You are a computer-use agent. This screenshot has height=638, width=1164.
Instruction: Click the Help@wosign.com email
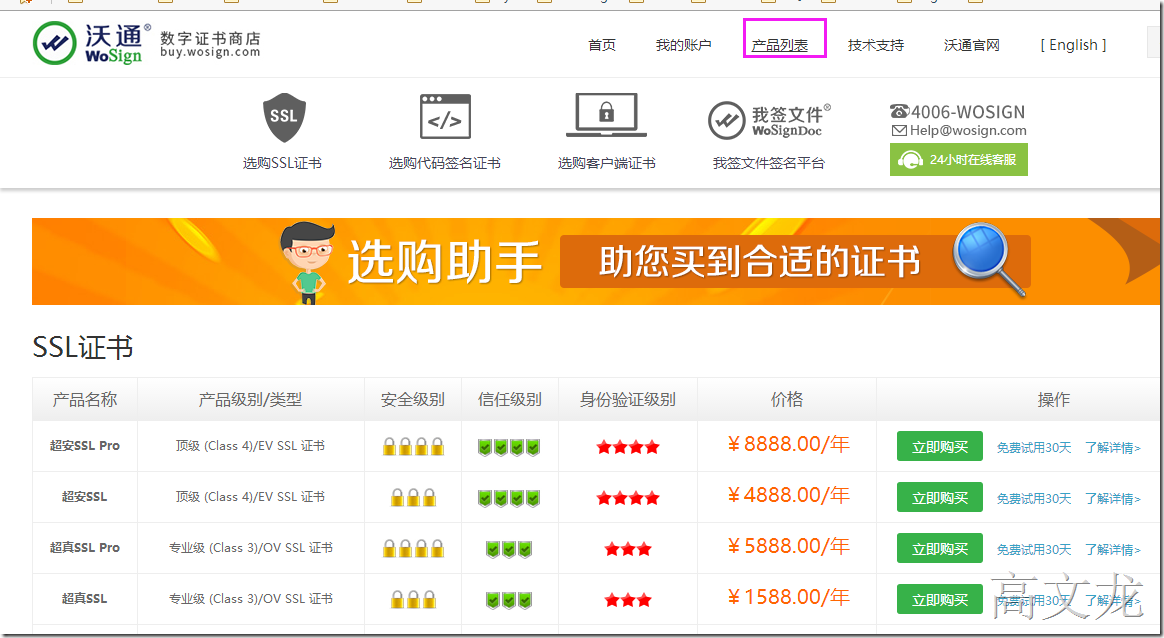(x=959, y=131)
